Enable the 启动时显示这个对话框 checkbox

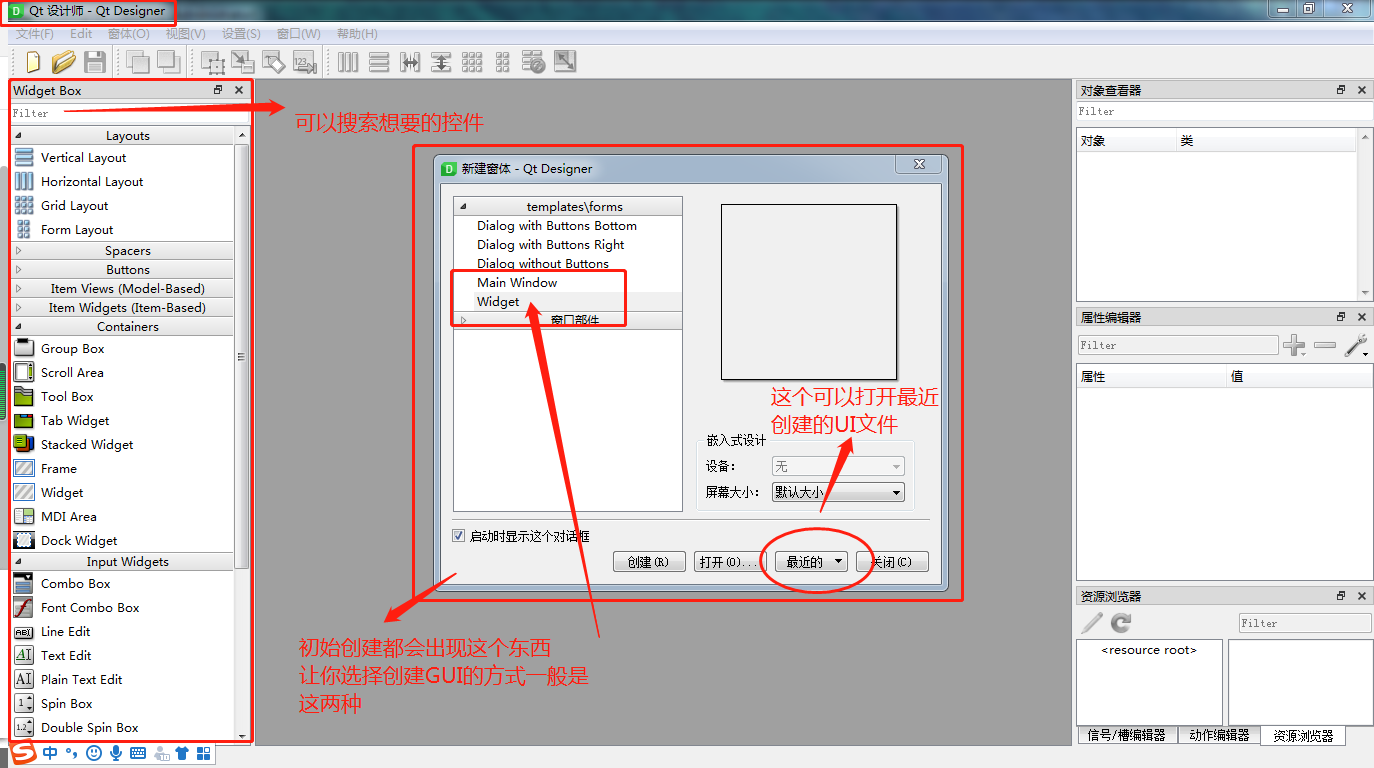458,534
